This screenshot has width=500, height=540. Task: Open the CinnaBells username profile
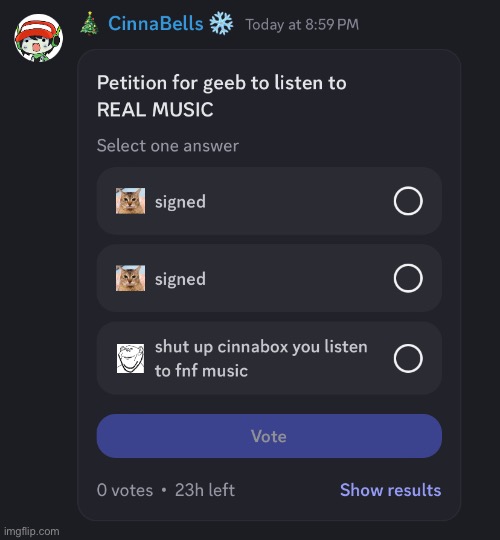coord(156,24)
